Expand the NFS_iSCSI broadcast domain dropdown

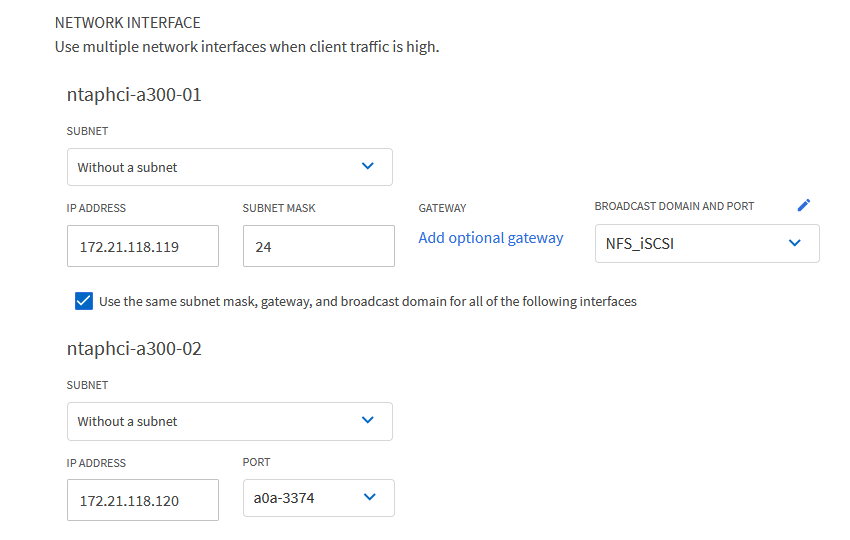point(706,243)
